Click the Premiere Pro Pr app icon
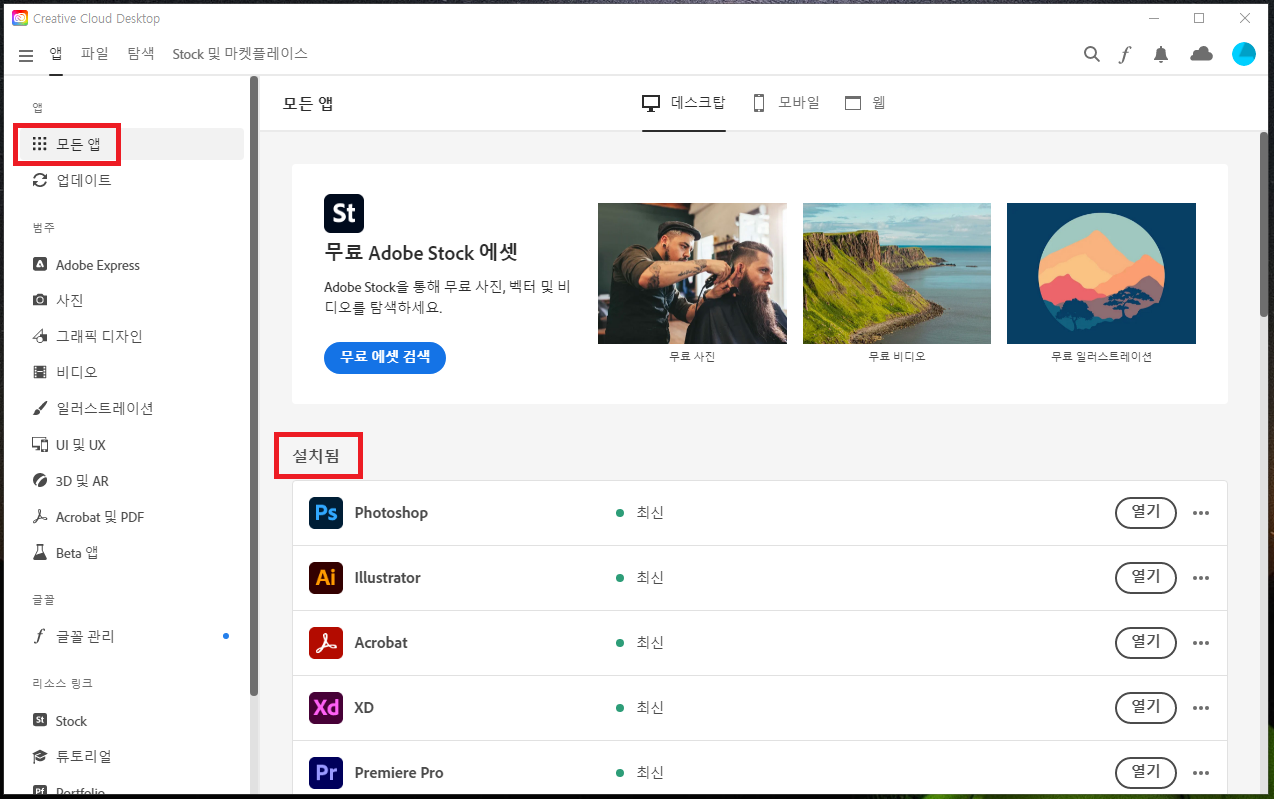 click(326, 773)
